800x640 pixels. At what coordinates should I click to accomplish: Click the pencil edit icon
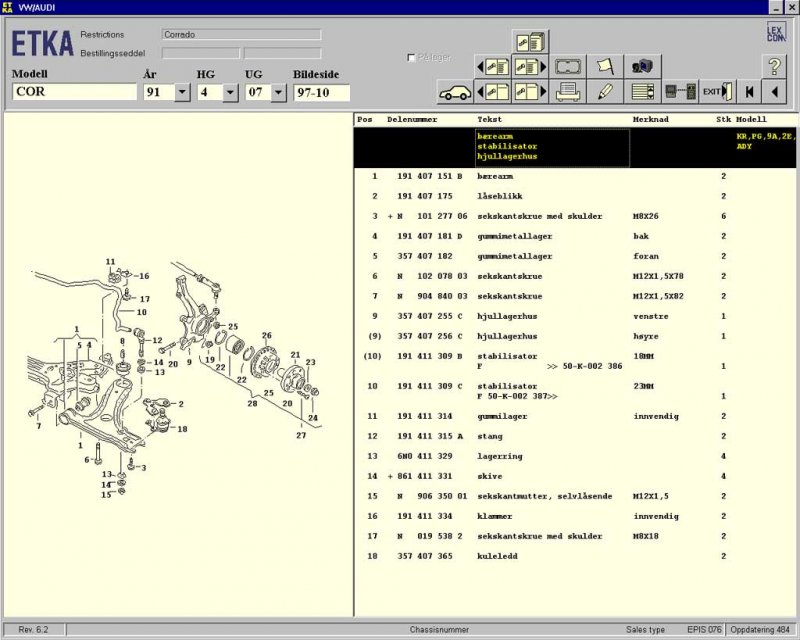tap(605, 92)
